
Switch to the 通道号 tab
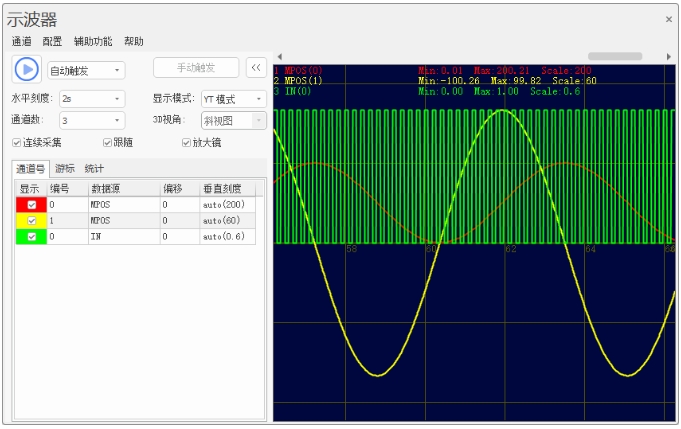30,169
